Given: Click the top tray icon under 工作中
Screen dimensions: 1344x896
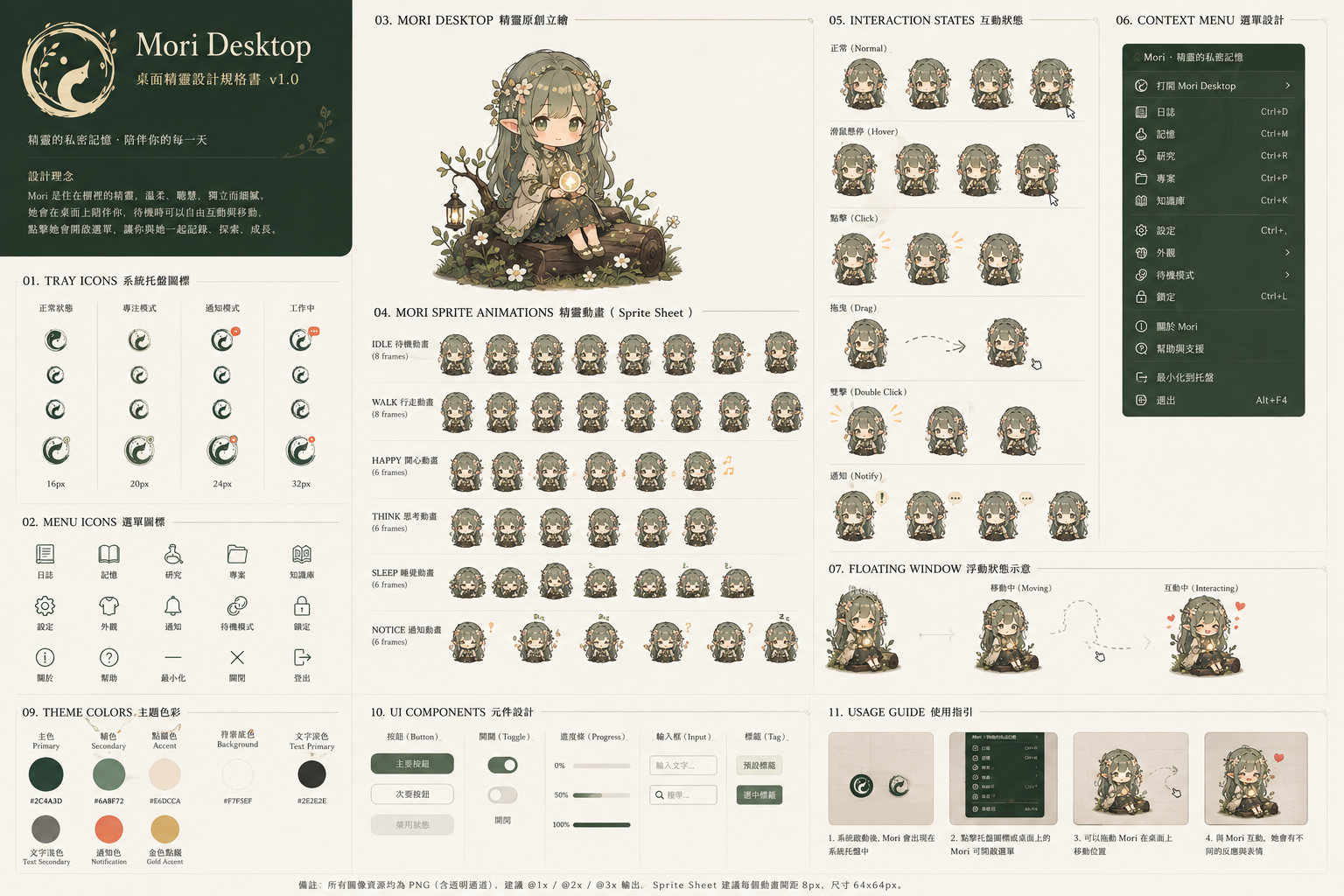Looking at the screenshot, I should [x=302, y=339].
